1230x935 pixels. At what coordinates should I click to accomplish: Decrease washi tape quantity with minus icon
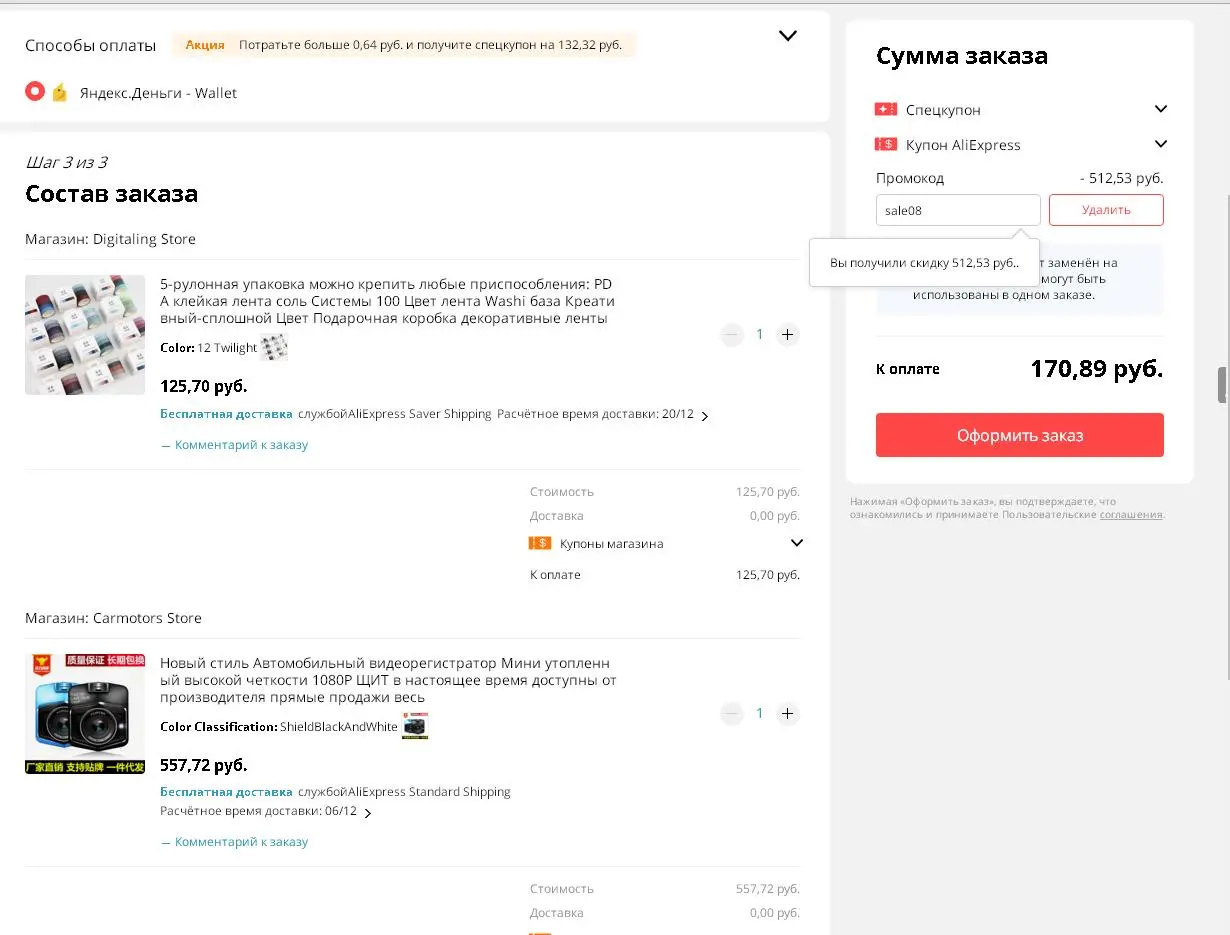(732, 335)
